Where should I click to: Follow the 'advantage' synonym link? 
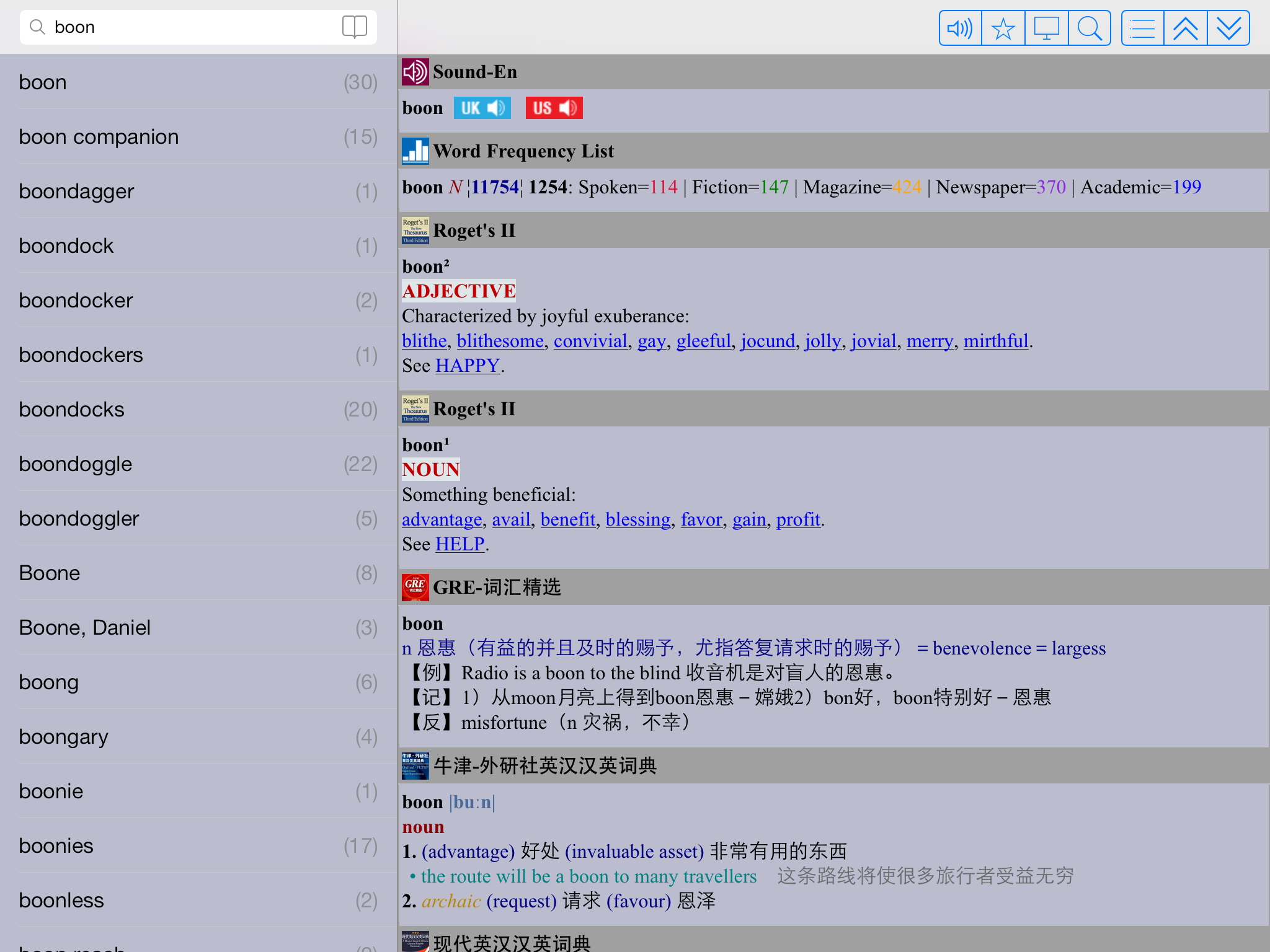pyautogui.click(x=442, y=519)
